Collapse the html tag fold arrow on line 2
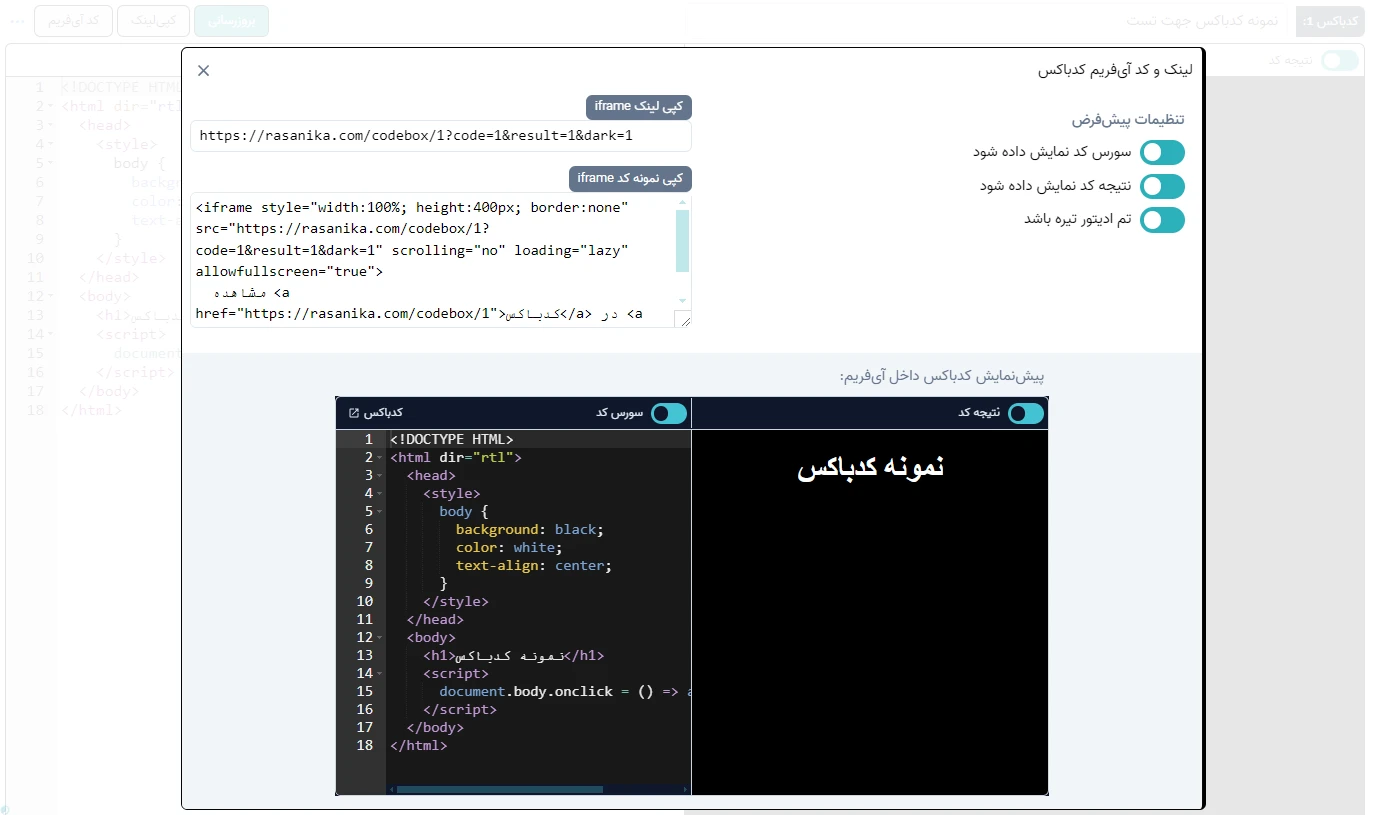Image resolution: width=1373 pixels, height=815 pixels. [380, 458]
